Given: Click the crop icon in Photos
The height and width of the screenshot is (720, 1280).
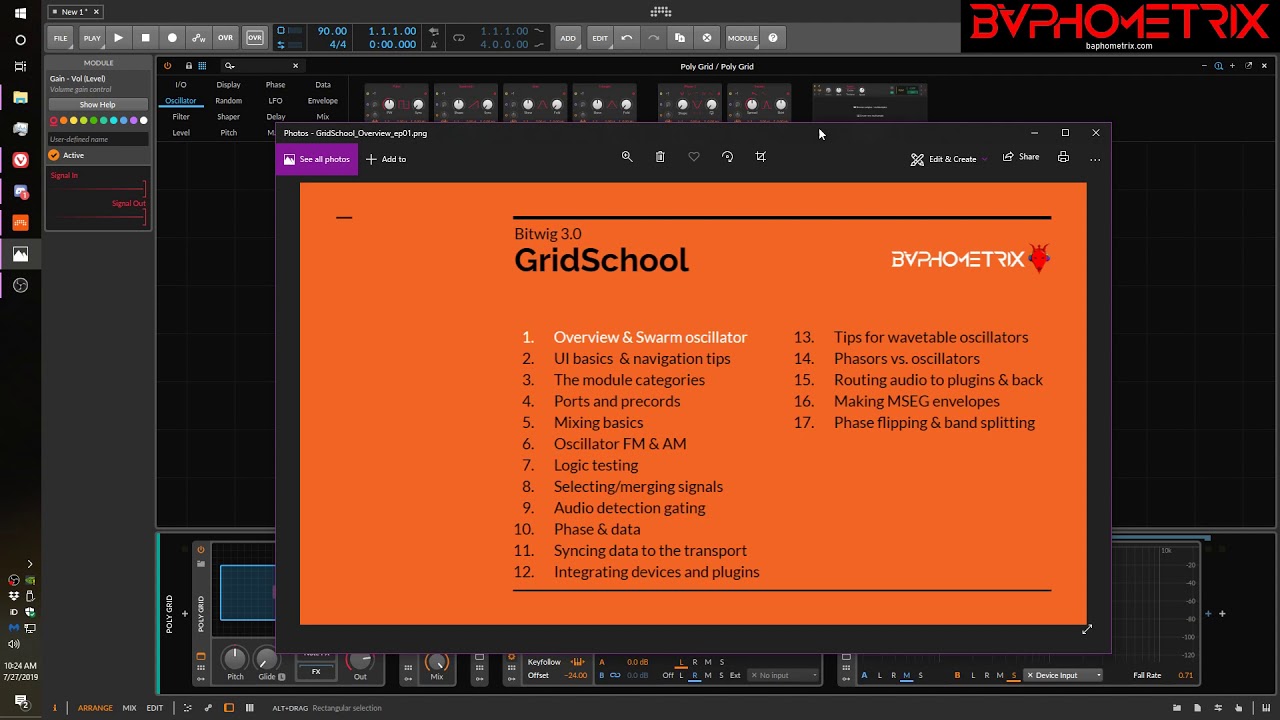Looking at the screenshot, I should coord(761,157).
